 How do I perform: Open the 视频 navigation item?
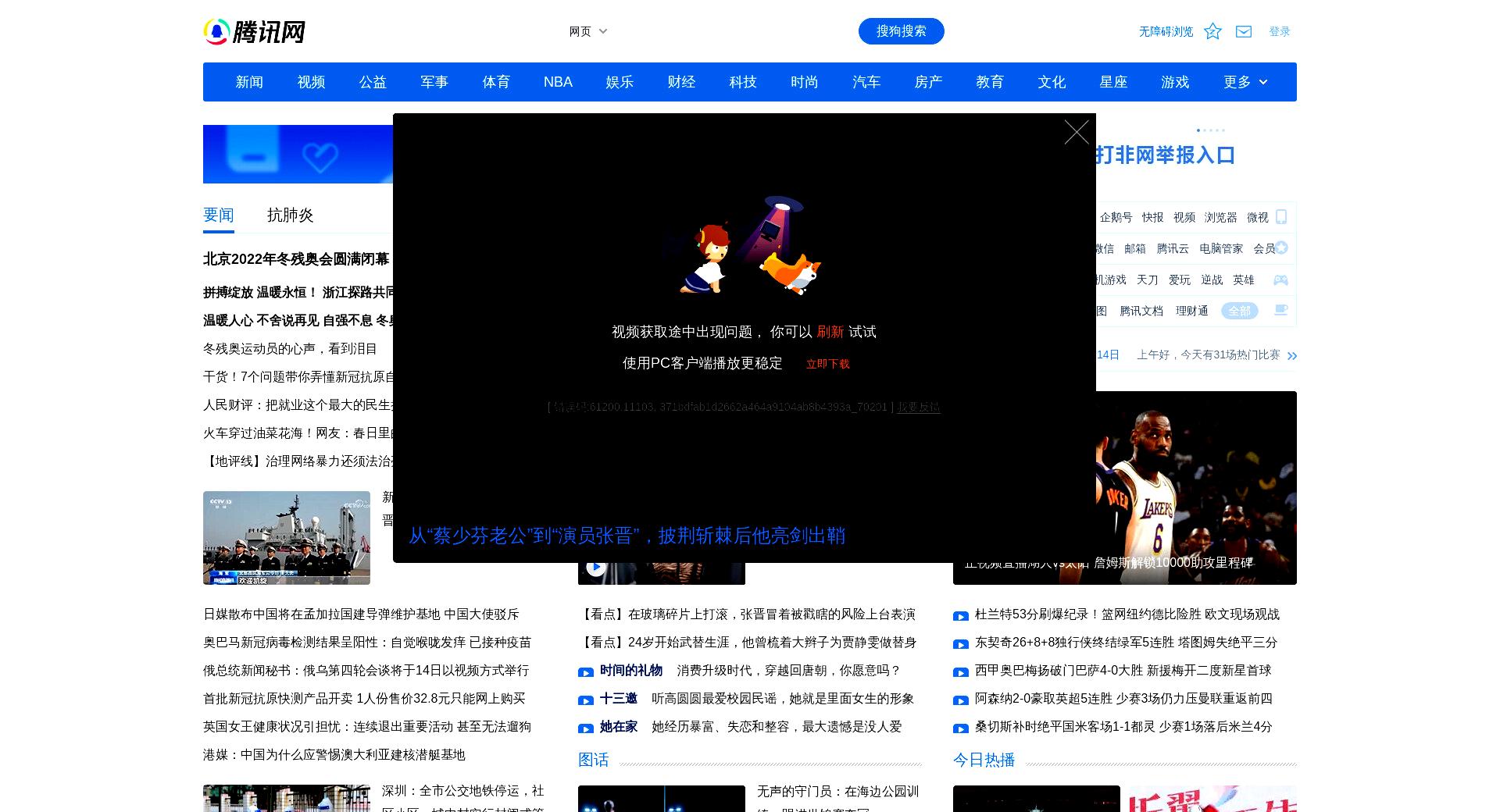pos(311,82)
